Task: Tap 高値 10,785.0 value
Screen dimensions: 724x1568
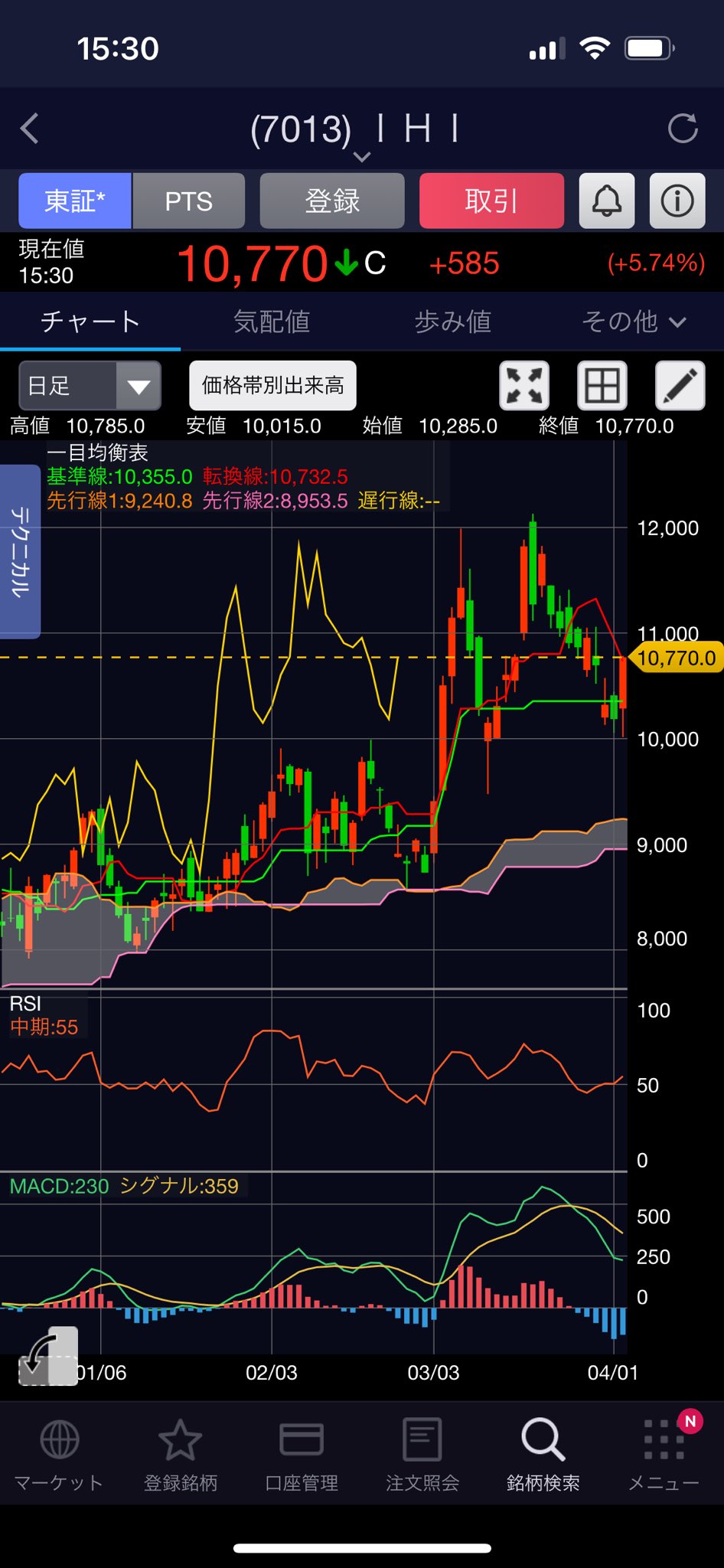Action: [x=77, y=426]
